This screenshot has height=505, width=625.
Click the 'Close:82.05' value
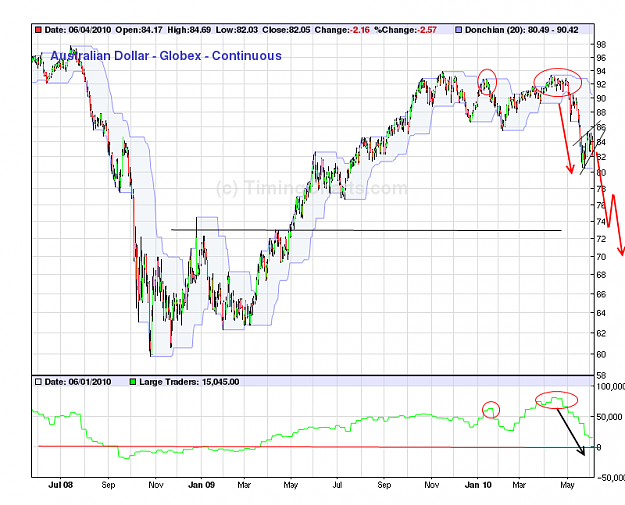click(286, 30)
